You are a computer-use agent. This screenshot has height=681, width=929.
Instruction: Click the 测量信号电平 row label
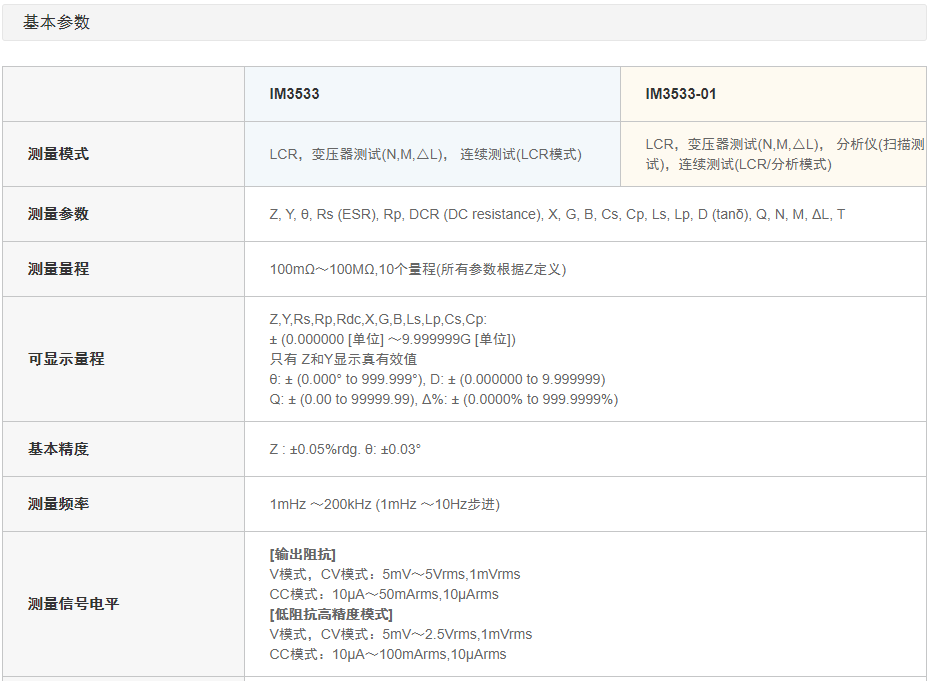(x=73, y=604)
